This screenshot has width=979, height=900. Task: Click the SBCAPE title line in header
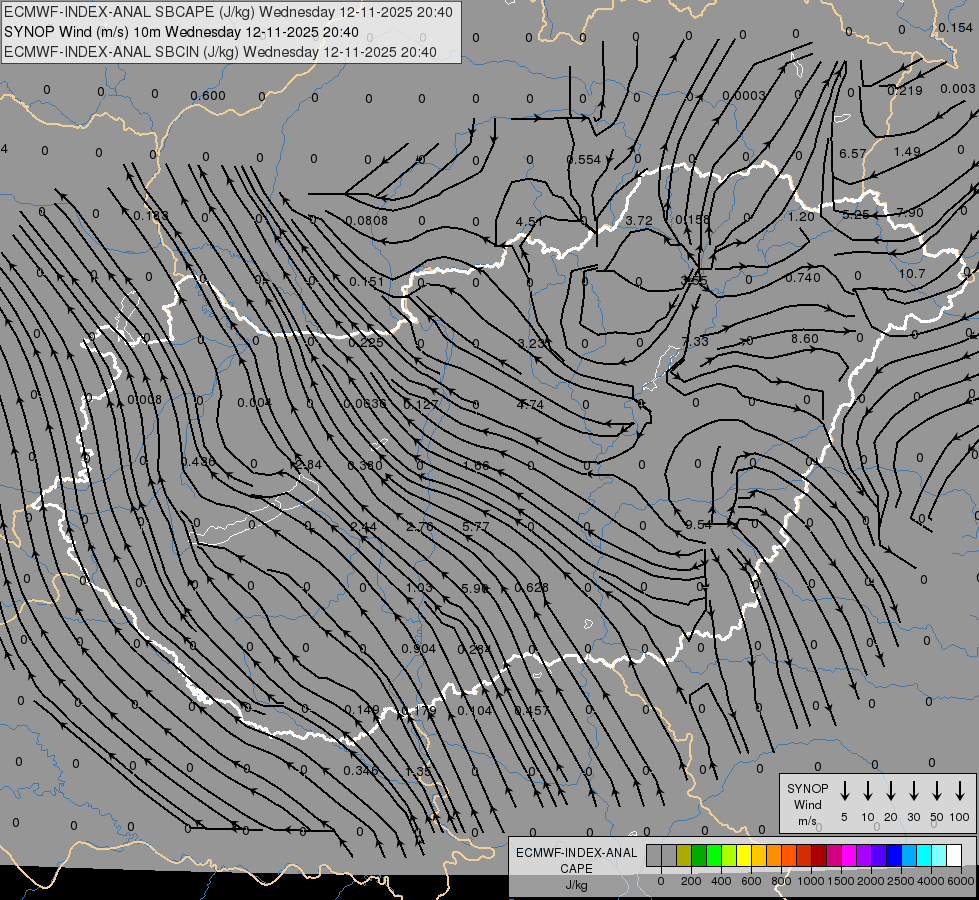(229, 12)
